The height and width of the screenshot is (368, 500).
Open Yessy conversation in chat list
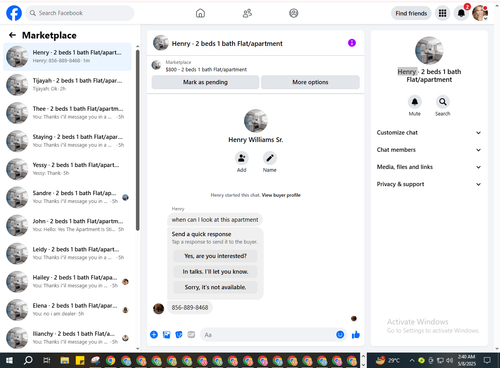[67, 169]
